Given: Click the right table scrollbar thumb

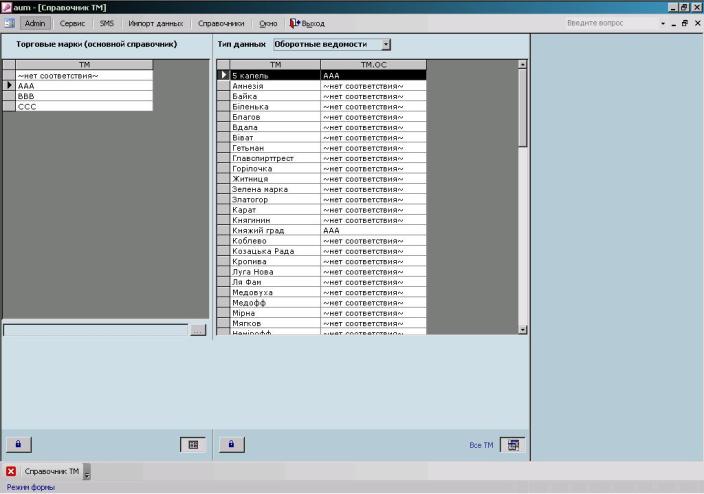Looking at the screenshot, I should 522,108.
